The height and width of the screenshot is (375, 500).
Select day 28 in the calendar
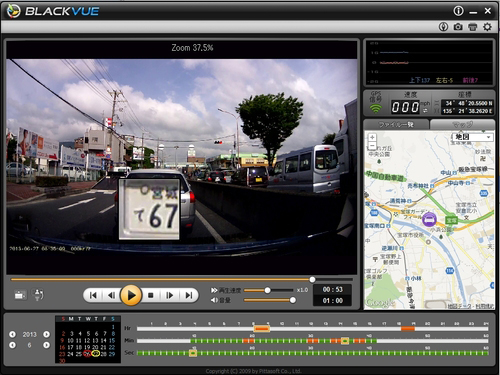click(104, 354)
